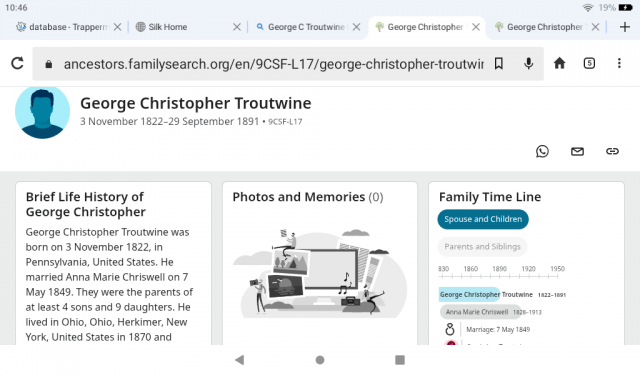Switch to the database - Trapper tab
The height and width of the screenshot is (375, 640).
click(67, 27)
